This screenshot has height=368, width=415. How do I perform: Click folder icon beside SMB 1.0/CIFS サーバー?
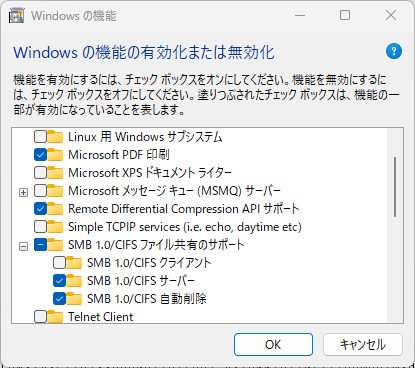click(74, 281)
